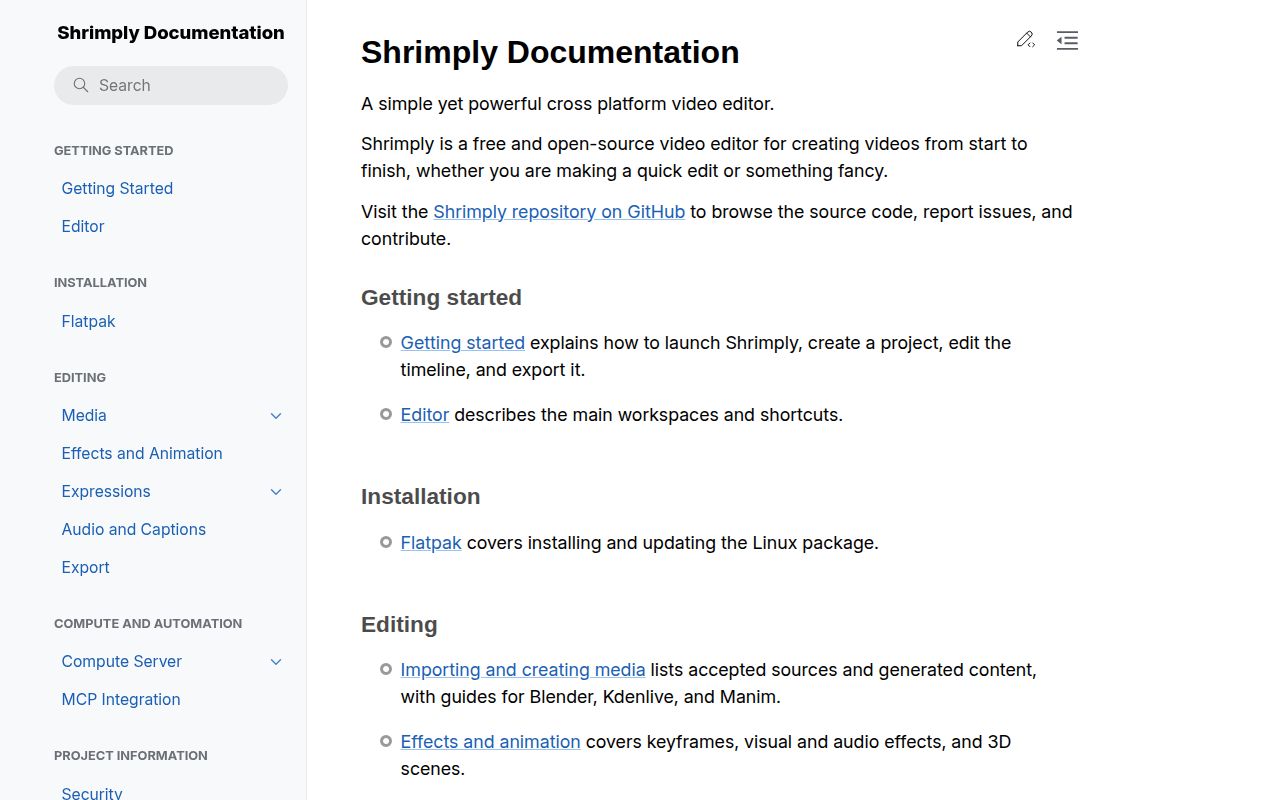Follow the Getting started body link
Screen dimensions: 1280x800
[x=463, y=343]
